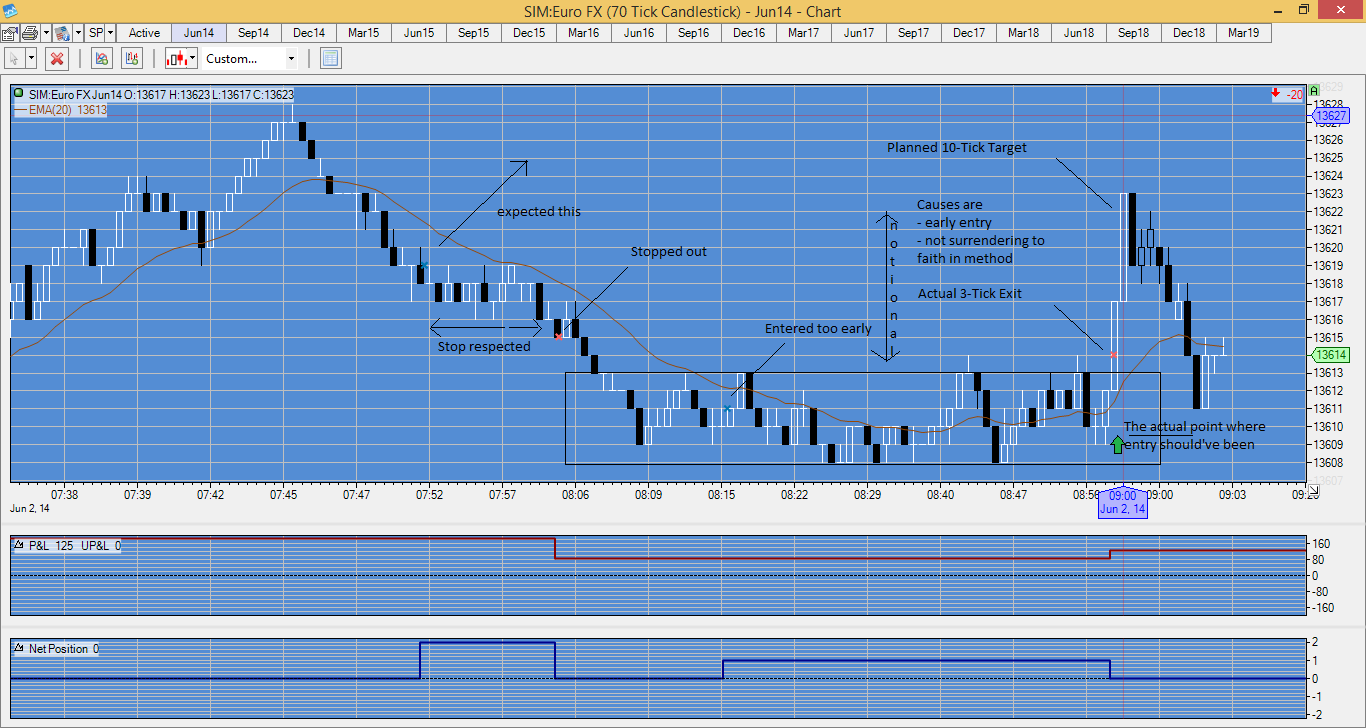This screenshot has width=1366, height=728.
Task: Switch to the Jun14 contract tab
Action: pos(199,33)
